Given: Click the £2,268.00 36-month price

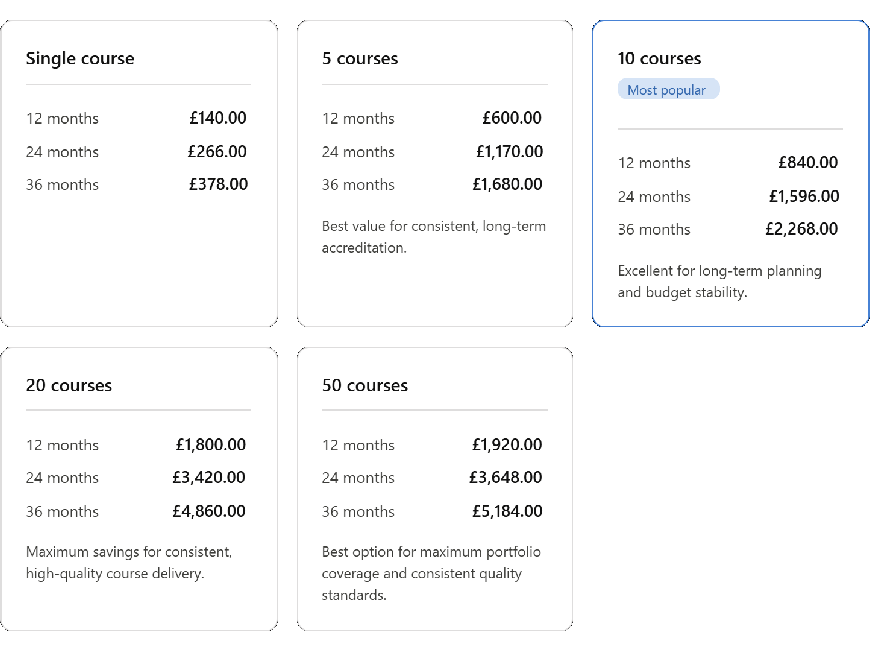Looking at the screenshot, I should tap(802, 229).
